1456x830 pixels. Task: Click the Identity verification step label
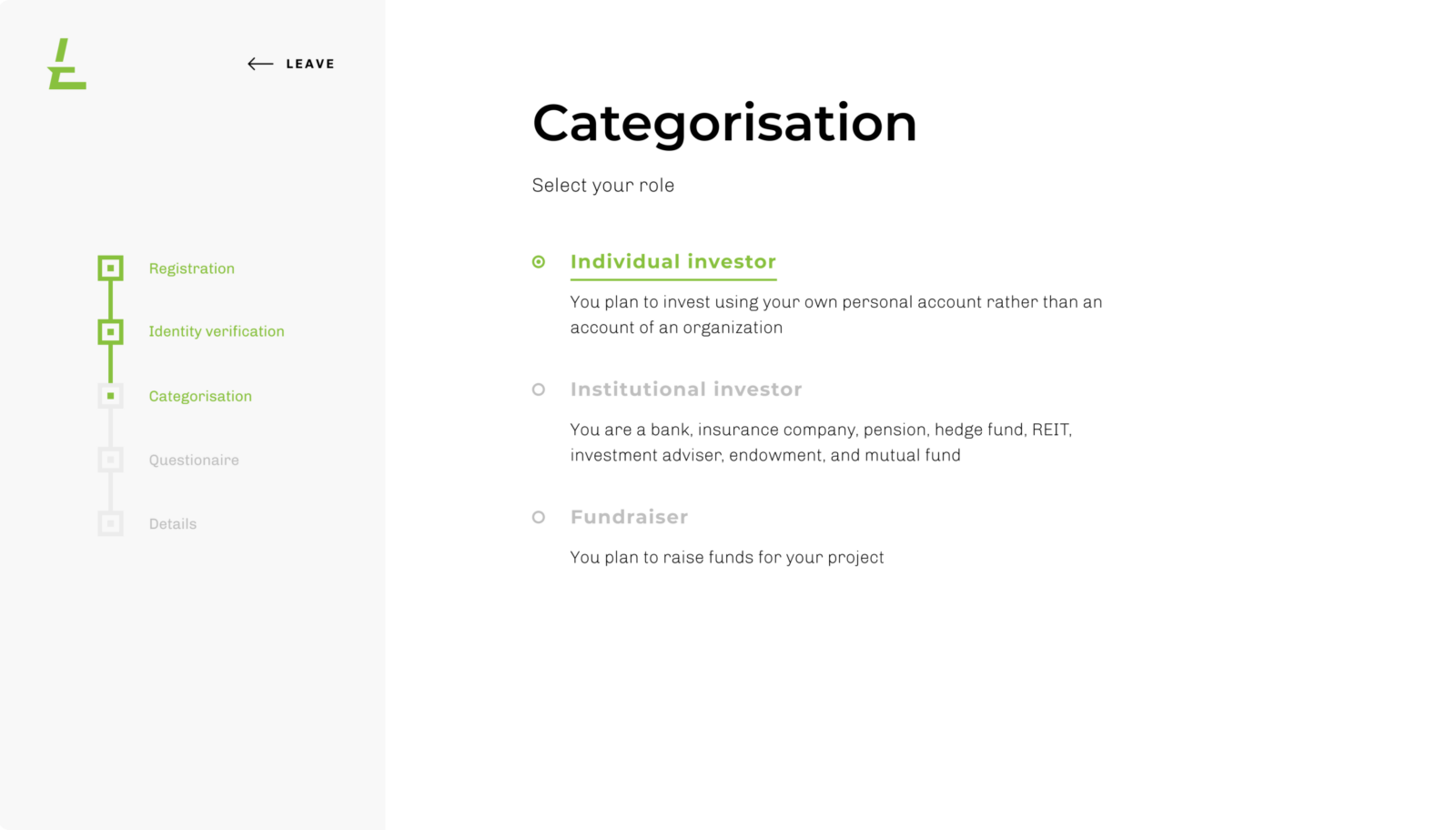(216, 331)
